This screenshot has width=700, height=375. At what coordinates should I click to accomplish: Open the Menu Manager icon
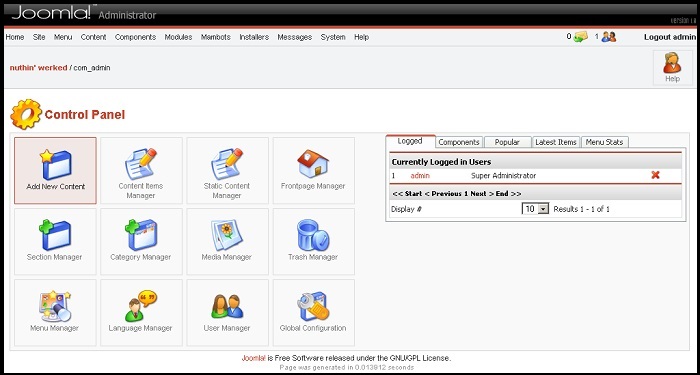[x=55, y=312]
